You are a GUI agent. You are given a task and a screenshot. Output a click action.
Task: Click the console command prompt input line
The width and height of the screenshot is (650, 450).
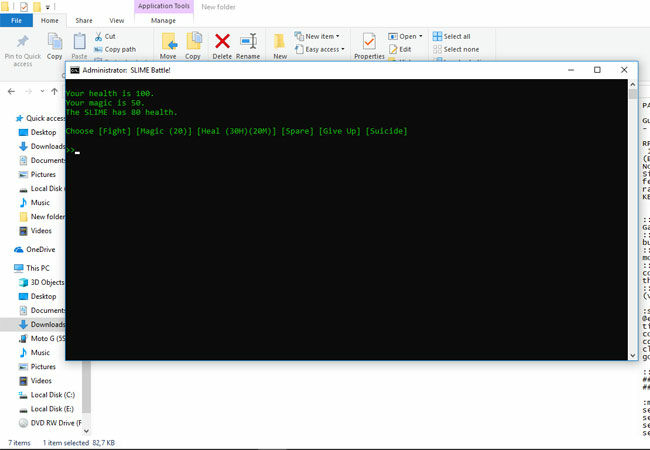(346, 150)
